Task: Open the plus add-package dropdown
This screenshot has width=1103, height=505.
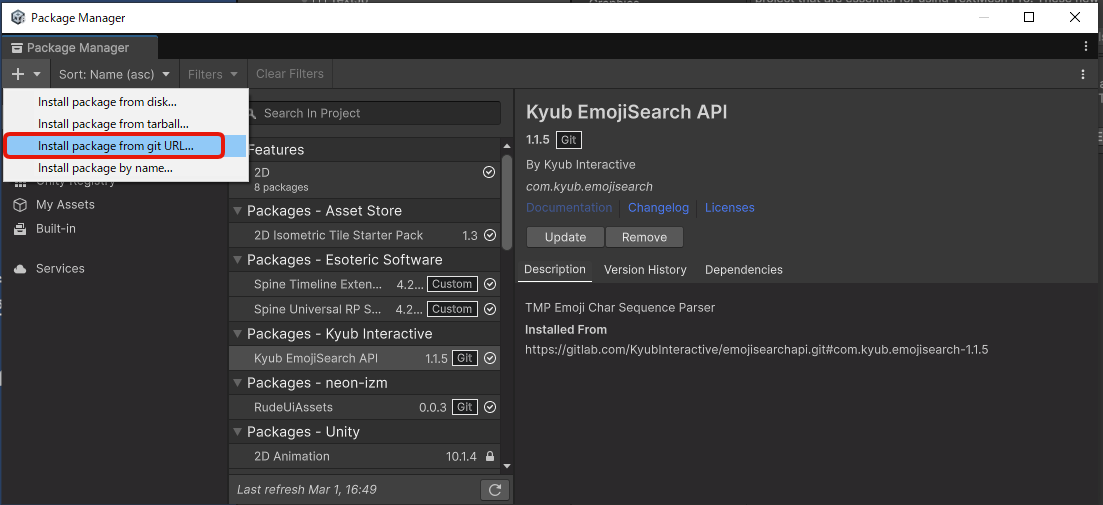Action: tap(26, 74)
